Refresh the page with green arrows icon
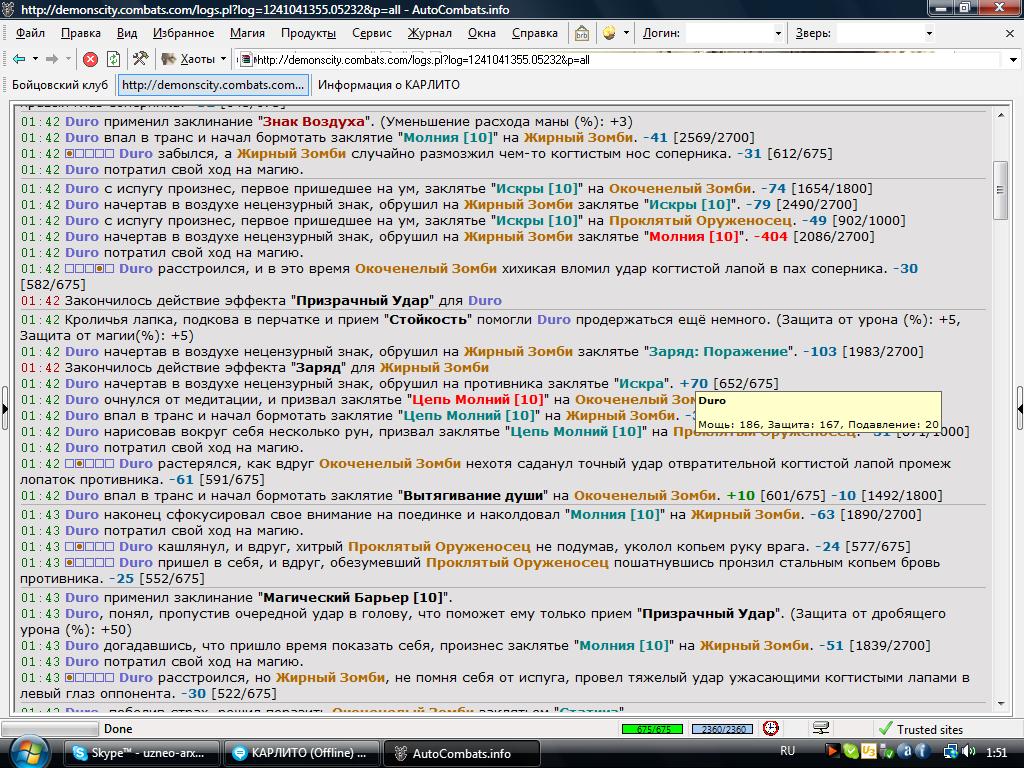Image resolution: width=1024 pixels, height=768 pixels. pyautogui.click(x=114, y=59)
